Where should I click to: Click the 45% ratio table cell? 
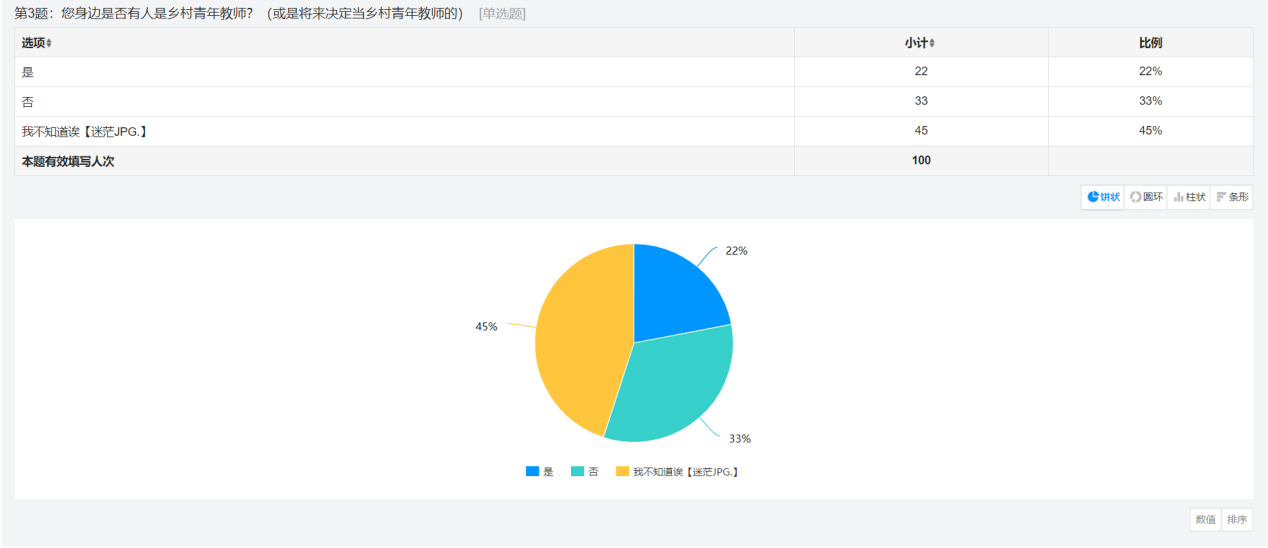[1150, 131]
